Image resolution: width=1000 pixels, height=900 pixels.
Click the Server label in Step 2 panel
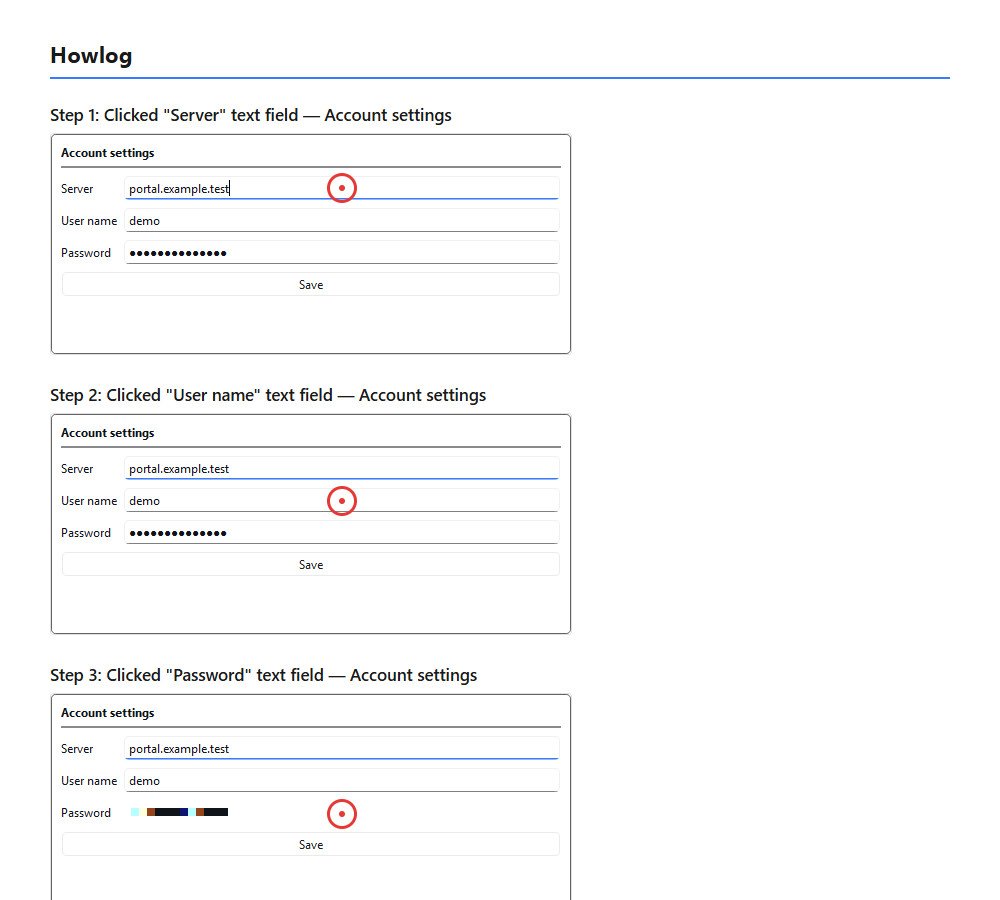click(x=77, y=469)
